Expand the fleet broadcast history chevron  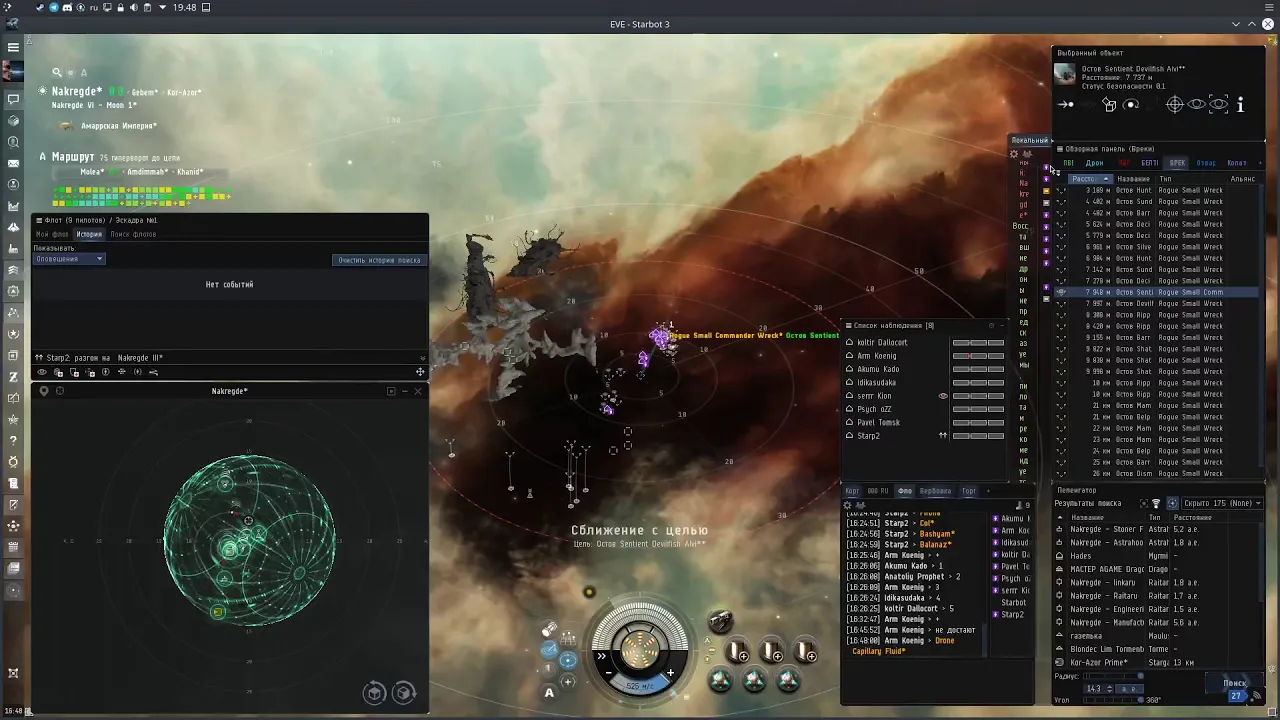pyautogui.click(x=422, y=358)
